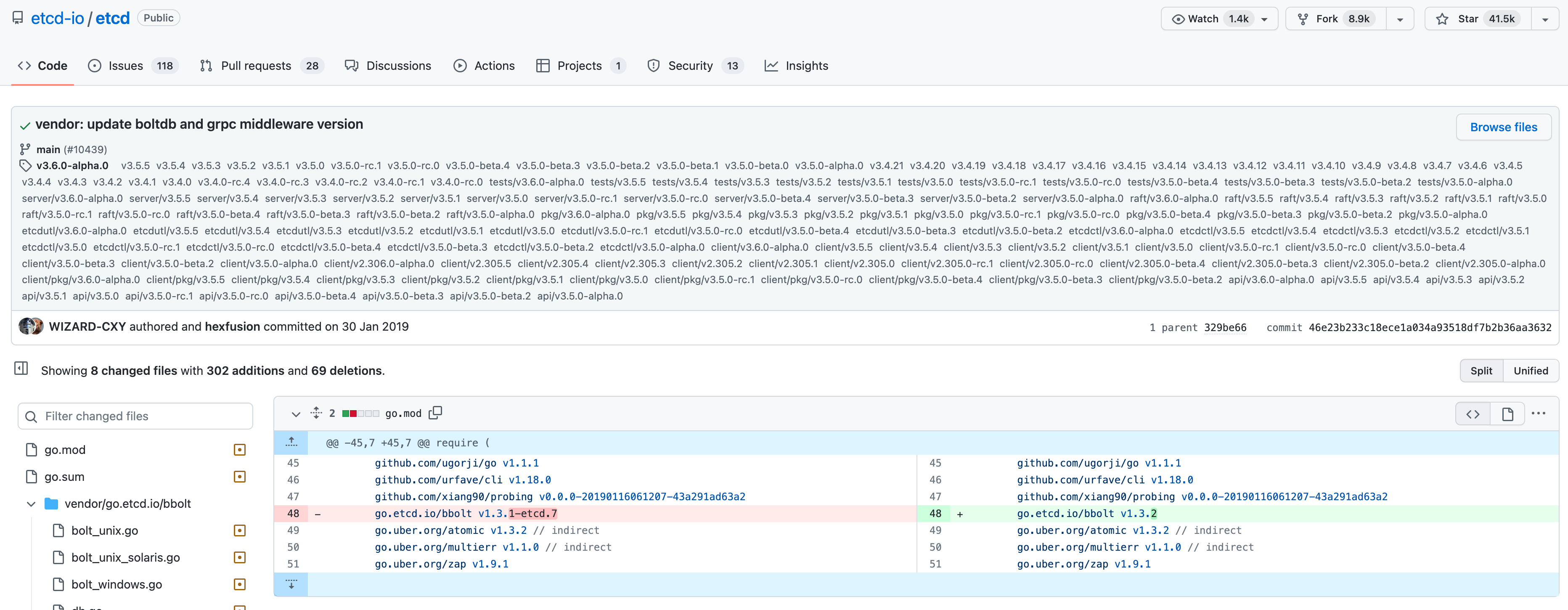Open the Watch options dropdown arrow
The image size is (1568, 610).
click(1265, 19)
